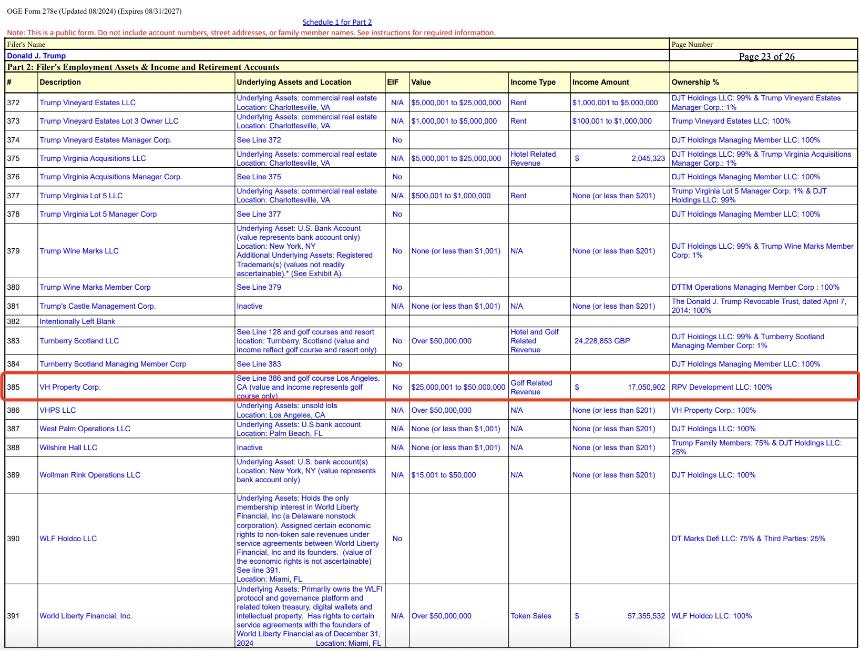Select the World Liberty Financial, Inc. entry

[x=85, y=616]
